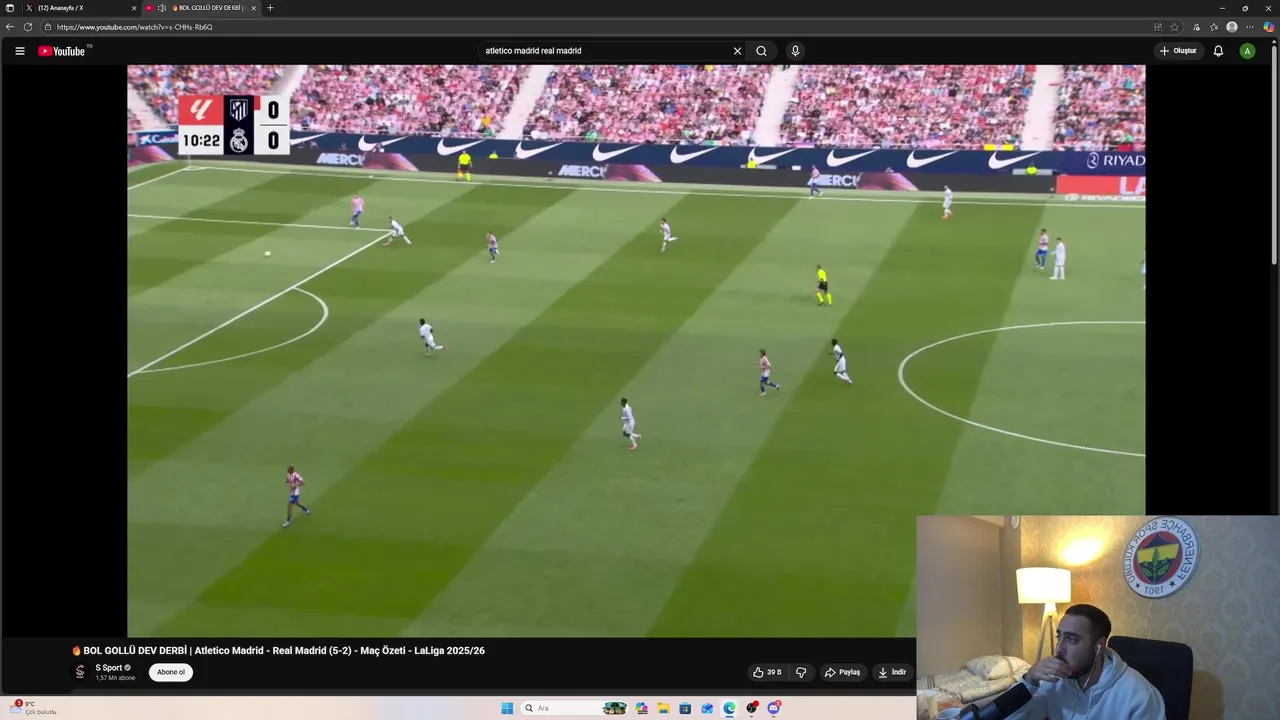Screen dimensions: 1280x720
Task: Go back in browser history
Action: [10, 27]
